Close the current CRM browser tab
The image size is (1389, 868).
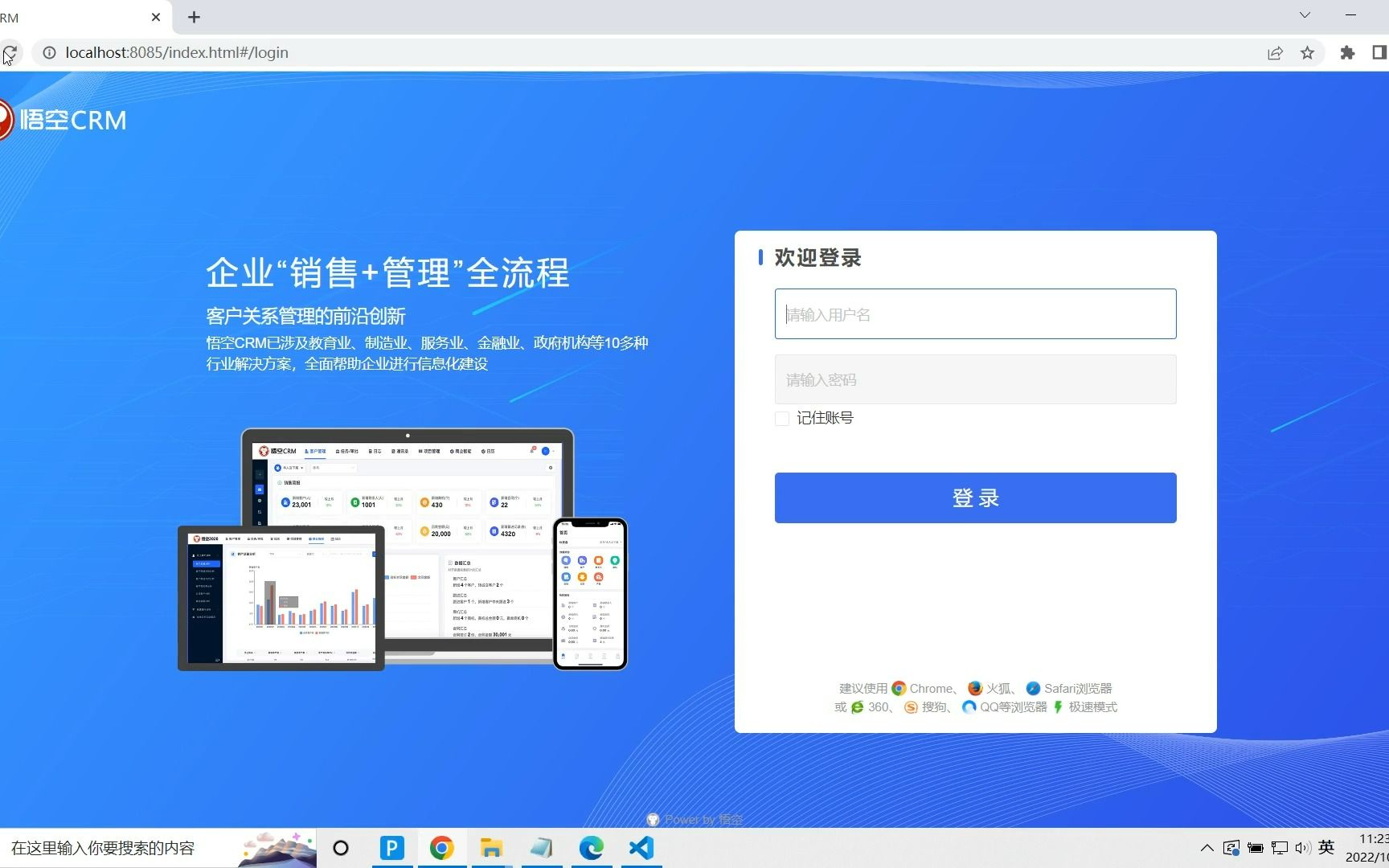click(x=156, y=17)
